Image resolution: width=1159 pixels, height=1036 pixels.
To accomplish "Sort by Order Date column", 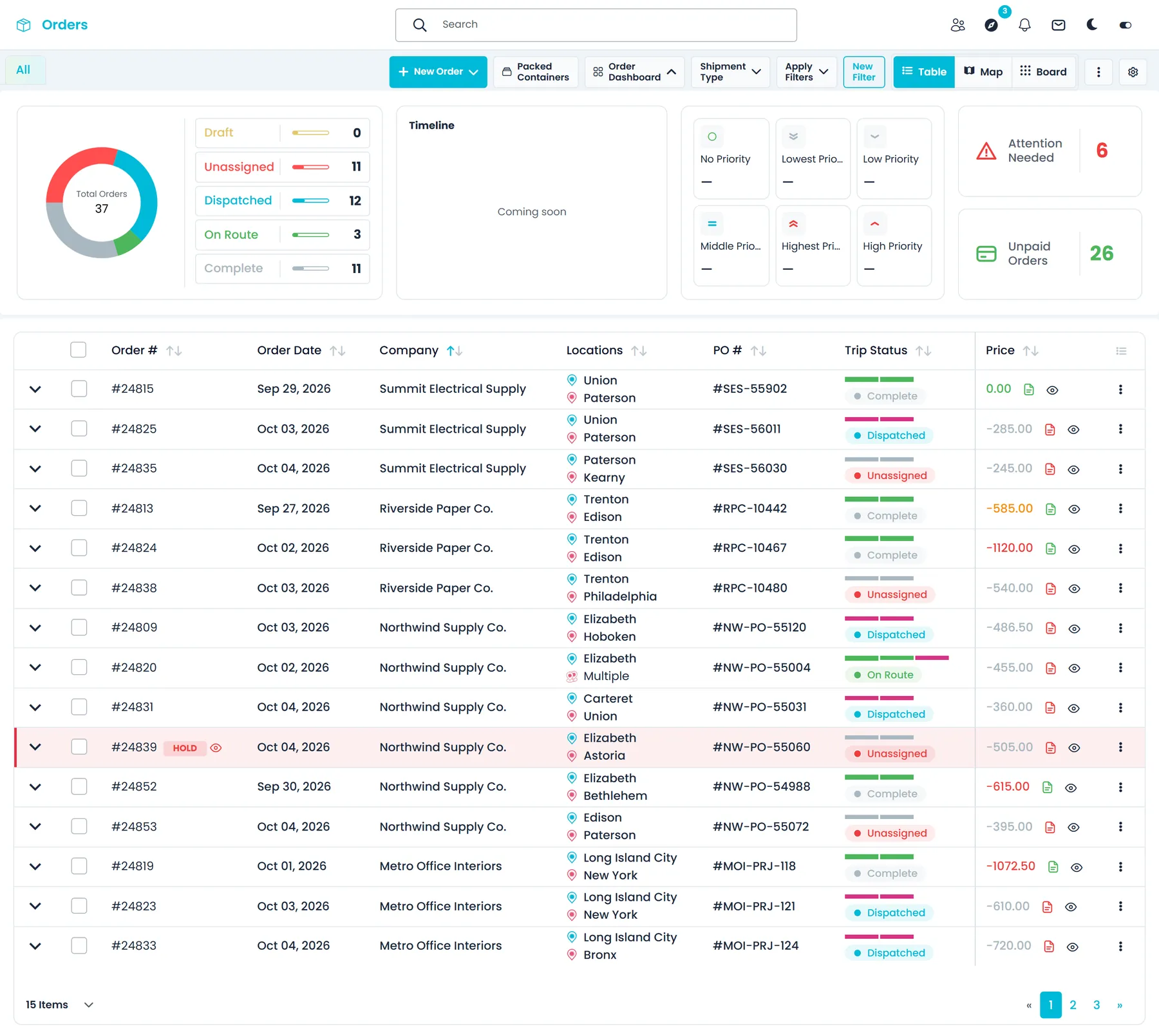I will [337, 351].
